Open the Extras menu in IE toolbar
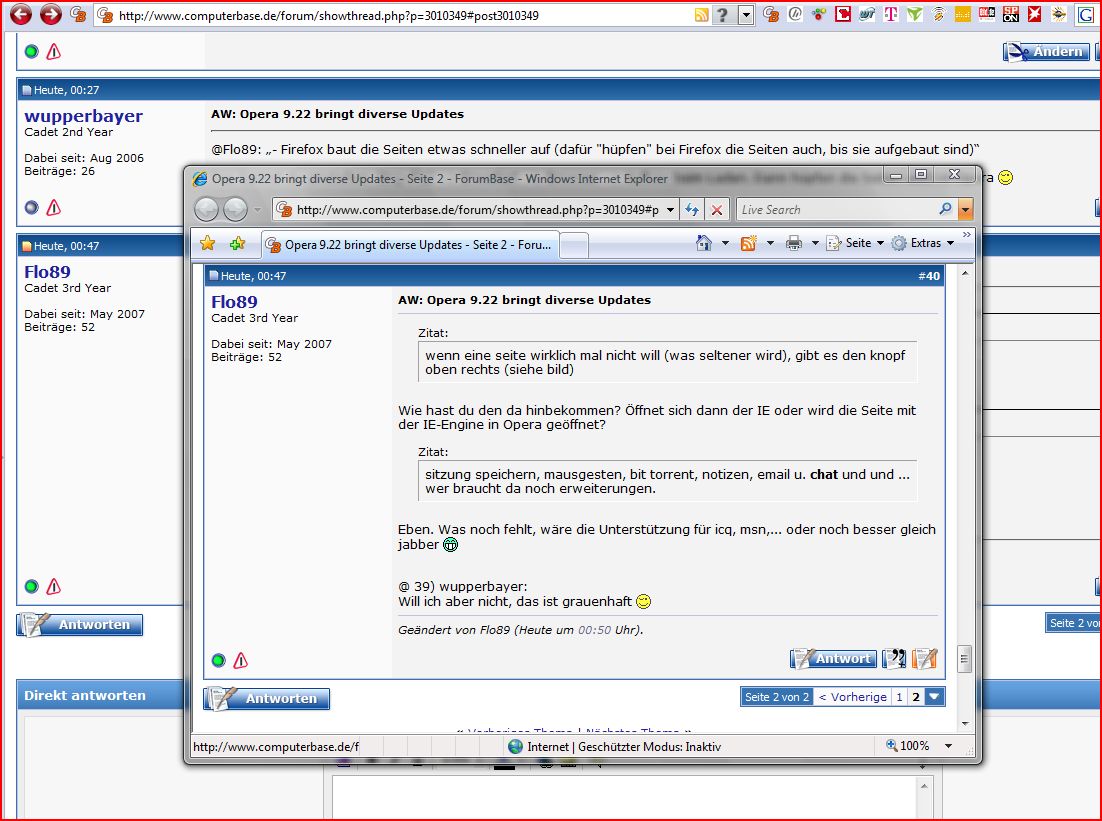 click(923, 243)
